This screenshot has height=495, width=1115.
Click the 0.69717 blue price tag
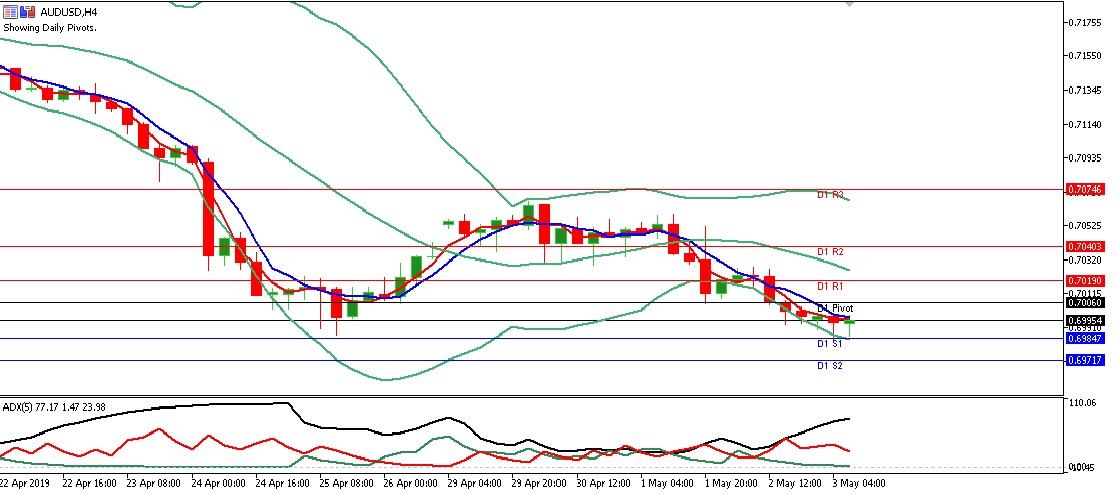tap(1085, 361)
